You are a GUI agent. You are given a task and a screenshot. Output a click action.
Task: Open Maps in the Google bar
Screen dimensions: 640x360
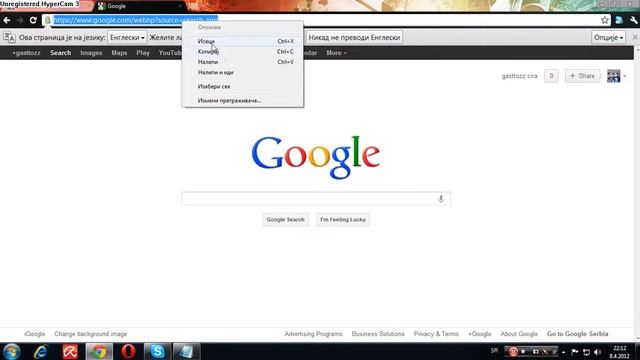[x=119, y=53]
